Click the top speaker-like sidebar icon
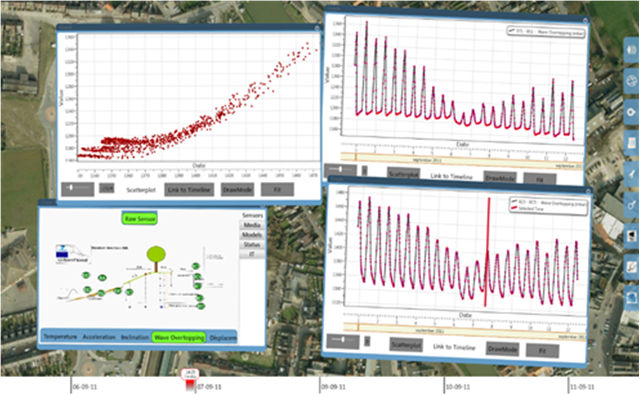 point(631,50)
